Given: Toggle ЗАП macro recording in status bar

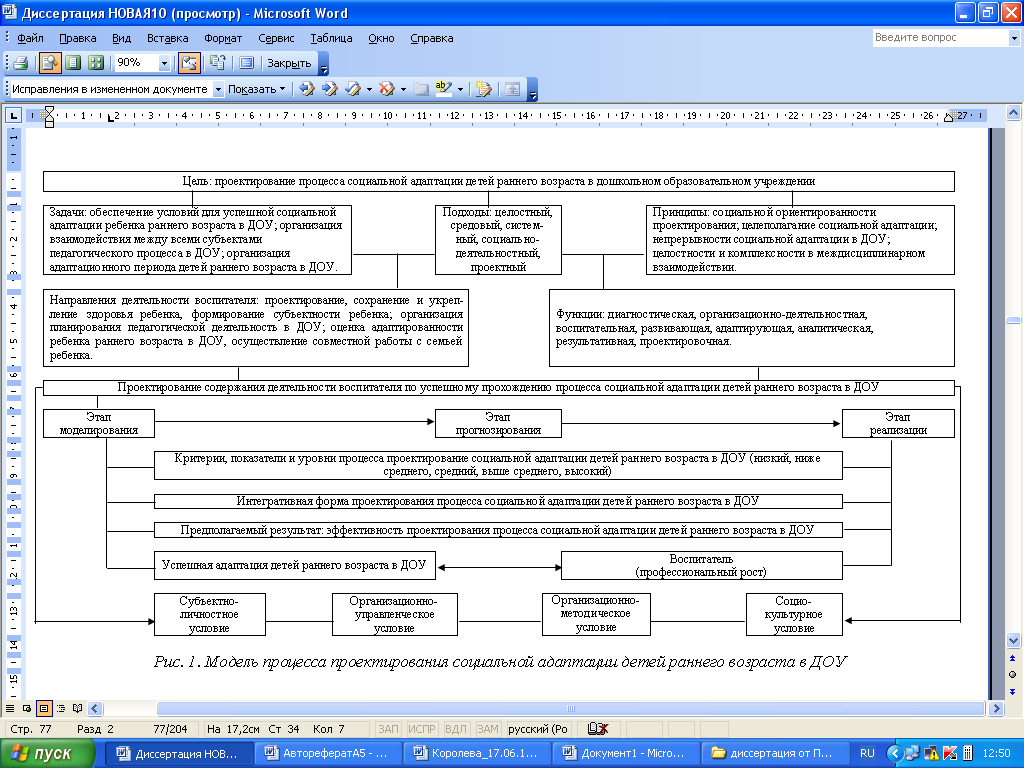Looking at the screenshot, I should click(x=389, y=729).
